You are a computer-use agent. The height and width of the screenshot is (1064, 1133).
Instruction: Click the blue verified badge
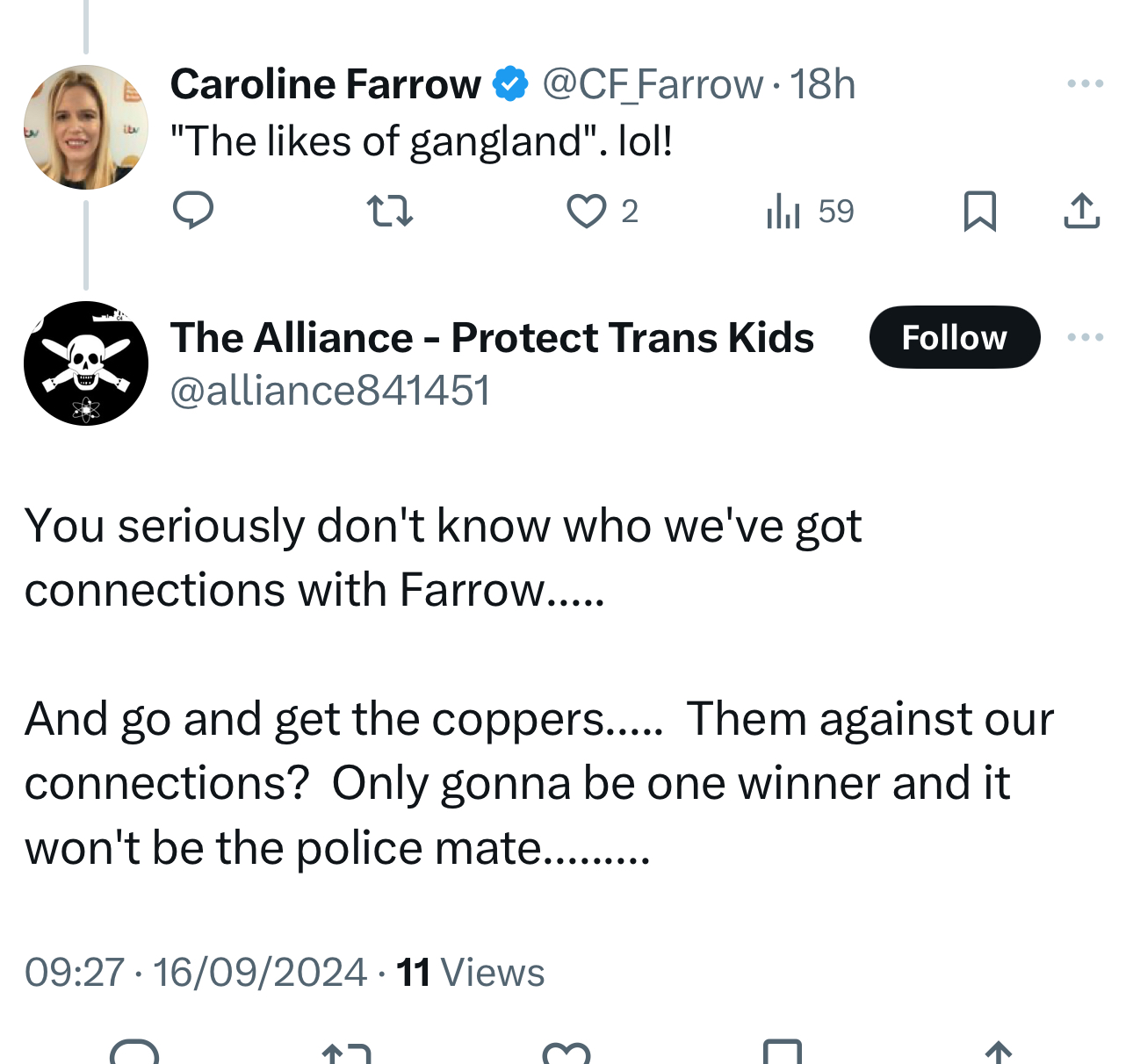point(510,84)
